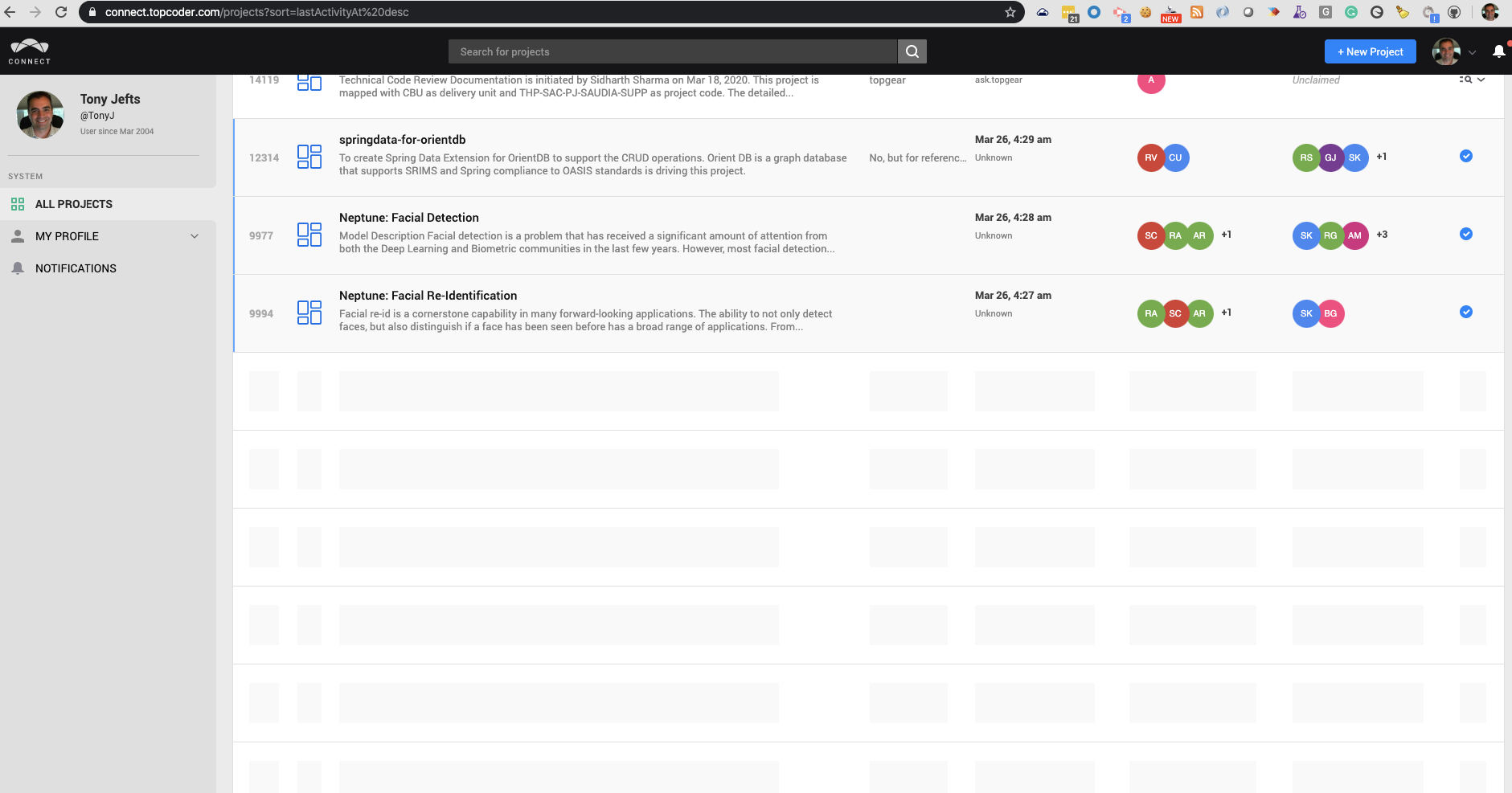The width and height of the screenshot is (1512, 793).
Task: Click the + New Project button
Action: [1371, 51]
